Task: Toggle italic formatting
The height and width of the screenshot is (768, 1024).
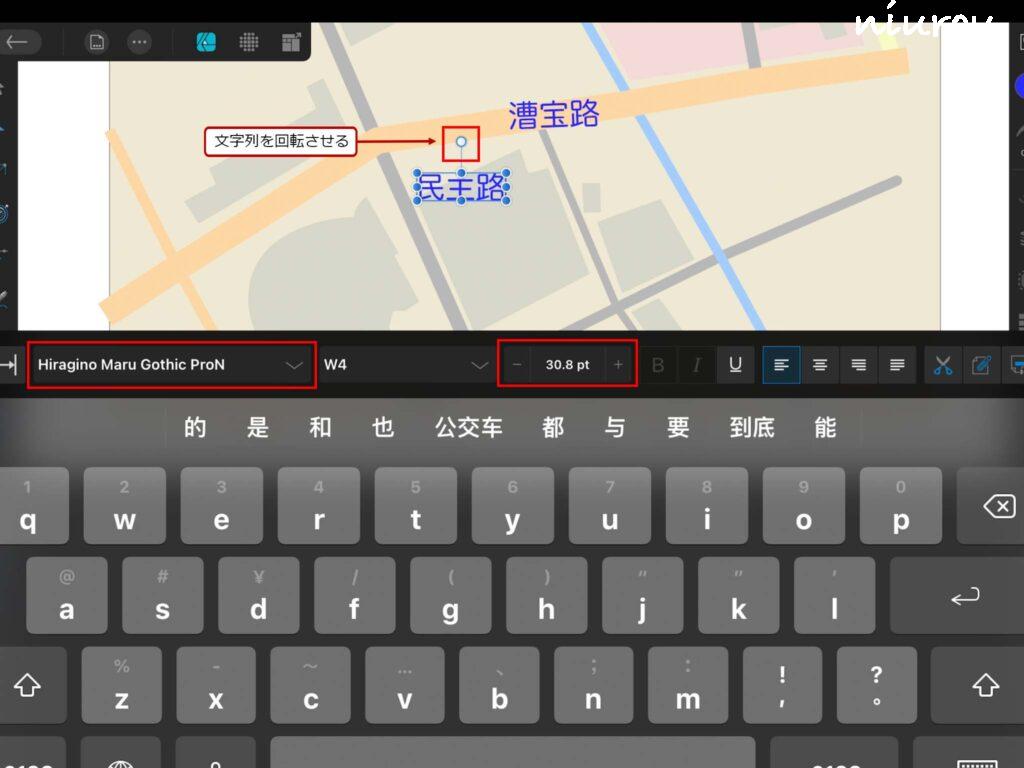Action: point(696,365)
